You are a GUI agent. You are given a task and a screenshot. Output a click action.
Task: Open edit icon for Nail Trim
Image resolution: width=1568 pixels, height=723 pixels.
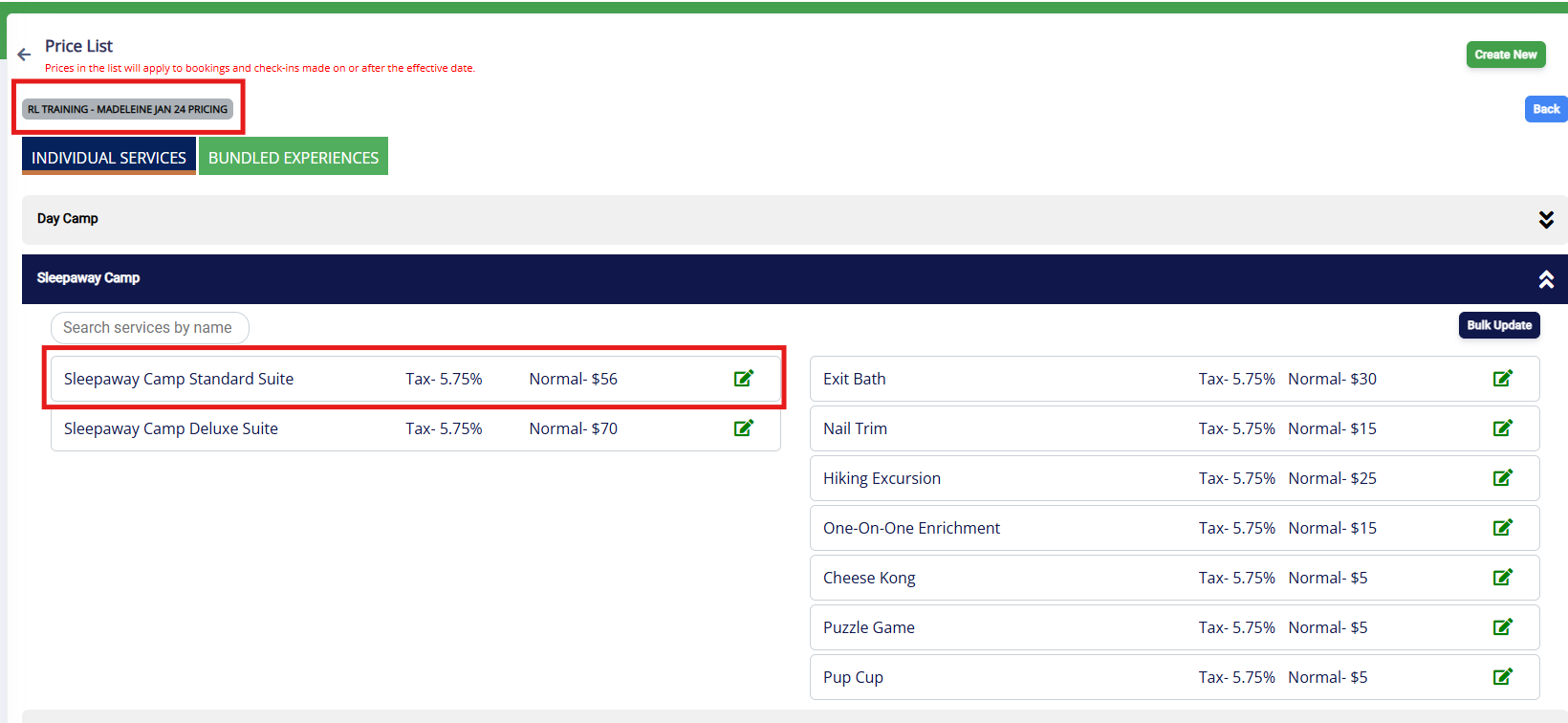pyautogui.click(x=1503, y=428)
